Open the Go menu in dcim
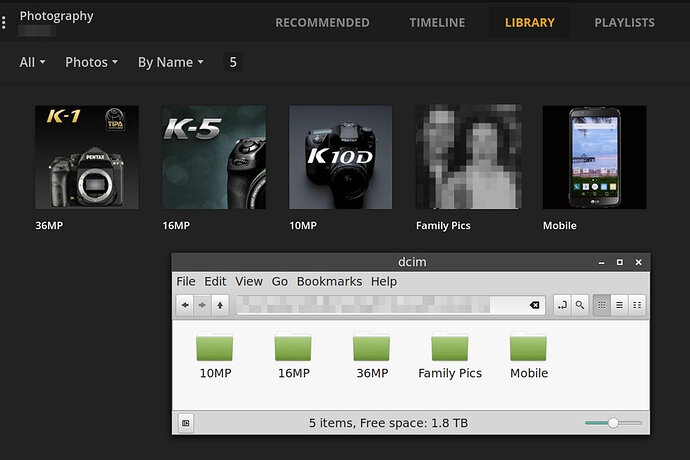 (x=279, y=281)
